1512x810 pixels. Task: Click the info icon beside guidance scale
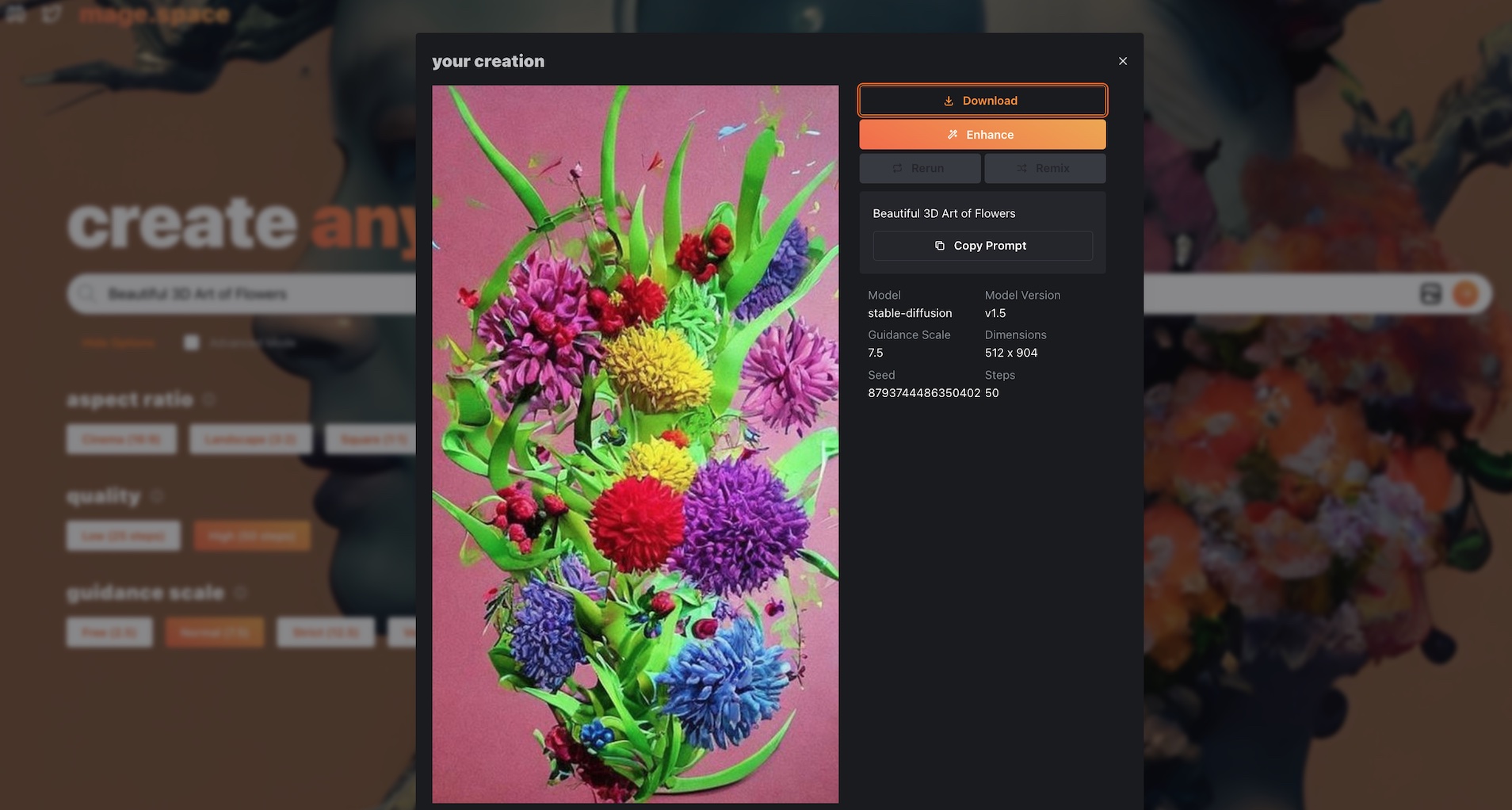tap(241, 593)
